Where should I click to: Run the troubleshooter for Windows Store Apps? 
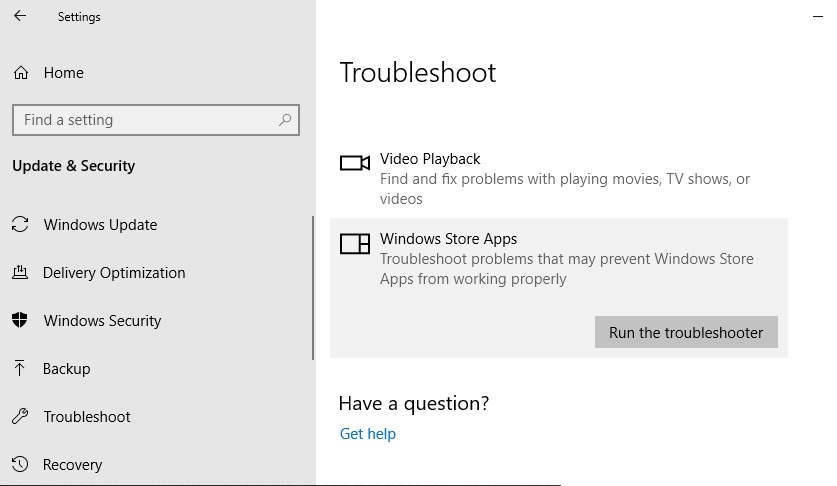pyautogui.click(x=686, y=332)
